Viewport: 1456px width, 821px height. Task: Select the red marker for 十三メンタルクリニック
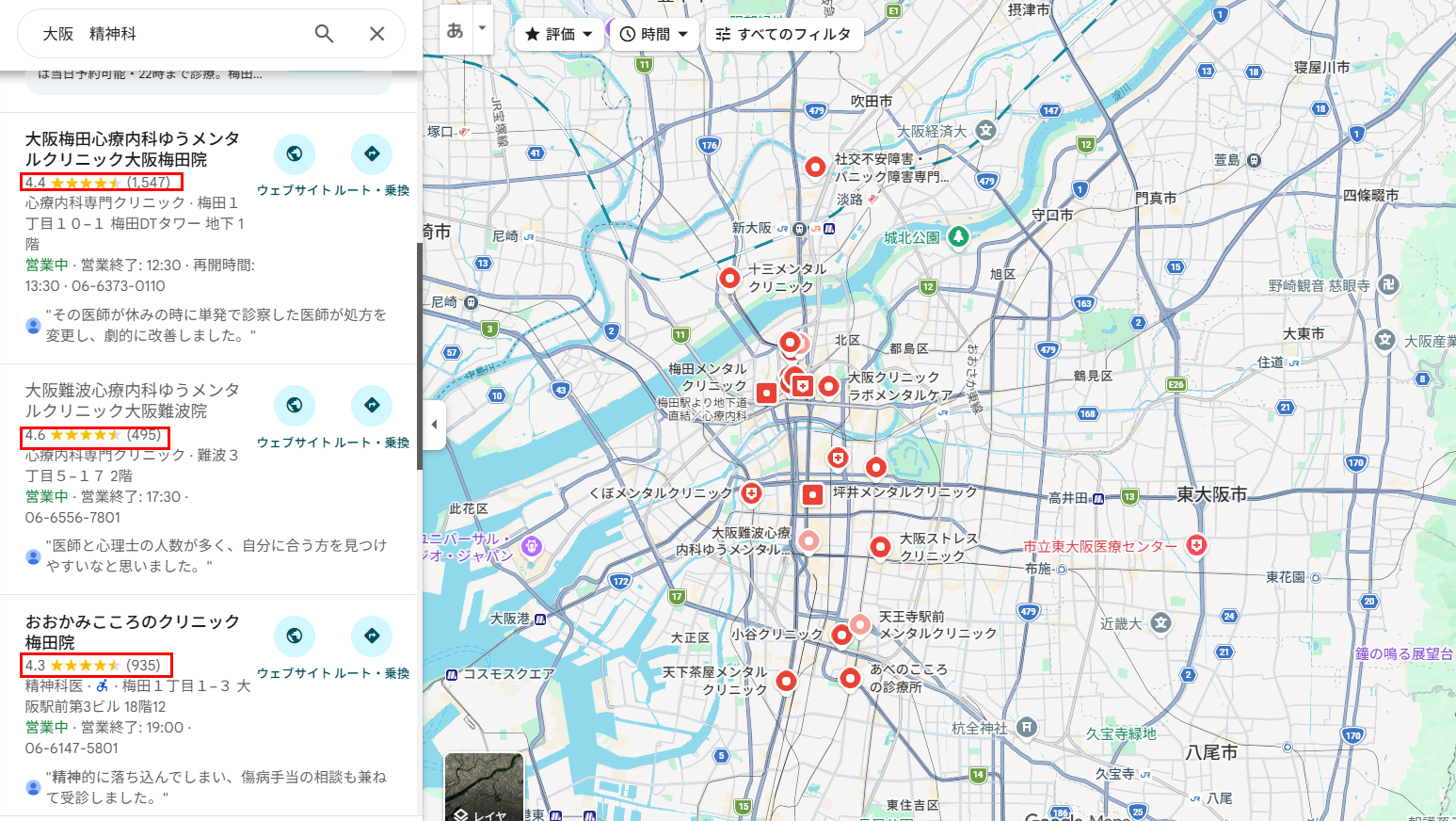click(729, 278)
